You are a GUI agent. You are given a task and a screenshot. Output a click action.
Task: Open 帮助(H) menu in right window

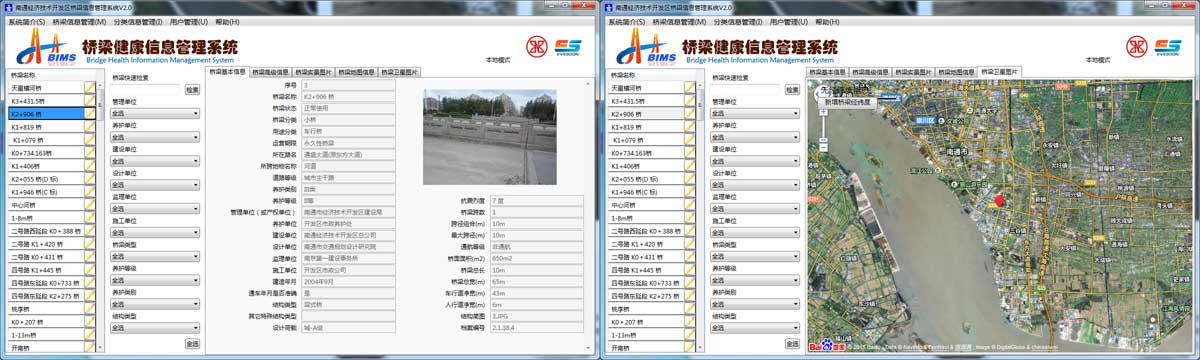(x=826, y=21)
